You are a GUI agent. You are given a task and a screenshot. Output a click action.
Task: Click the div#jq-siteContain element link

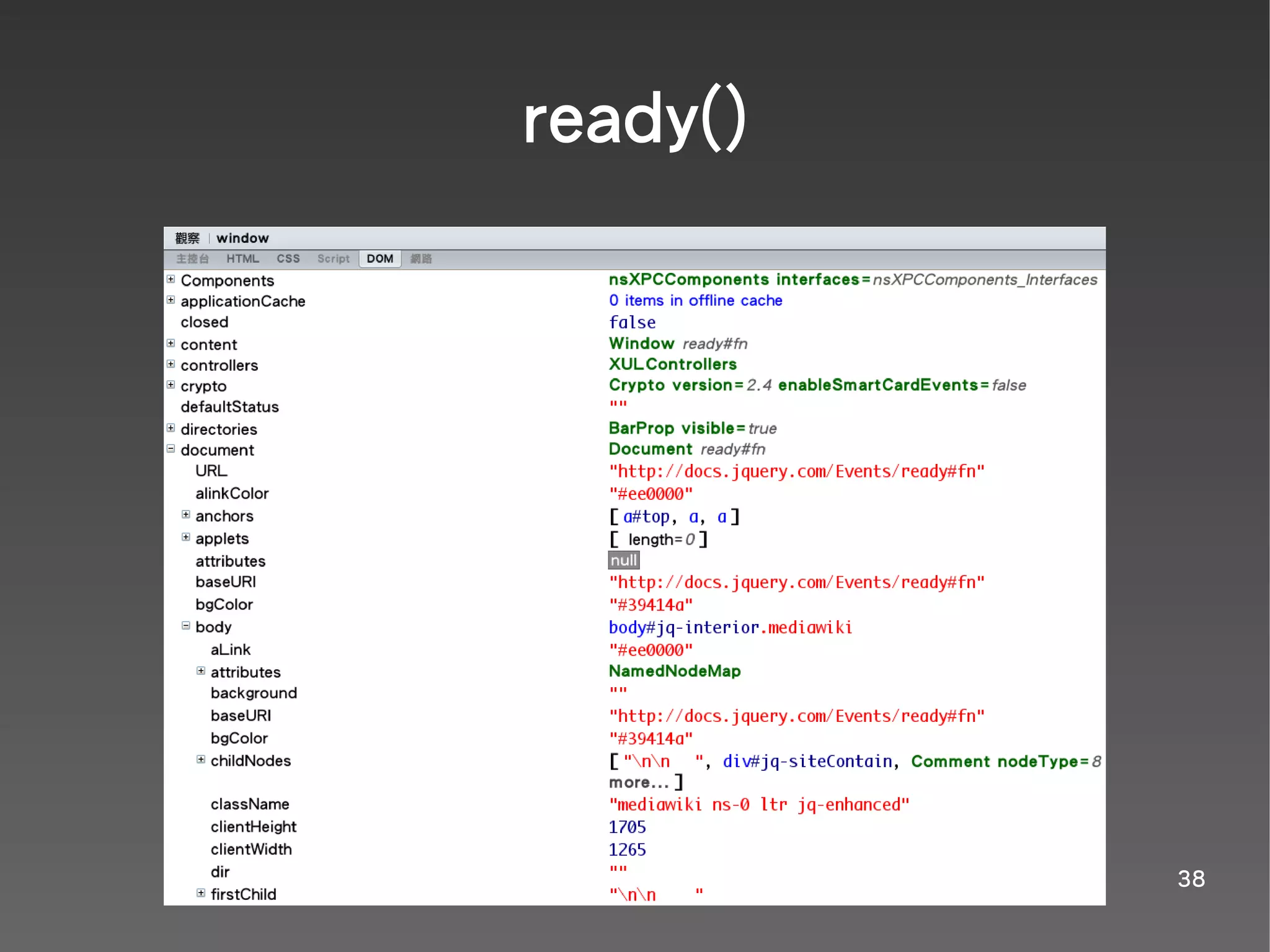[807, 762]
